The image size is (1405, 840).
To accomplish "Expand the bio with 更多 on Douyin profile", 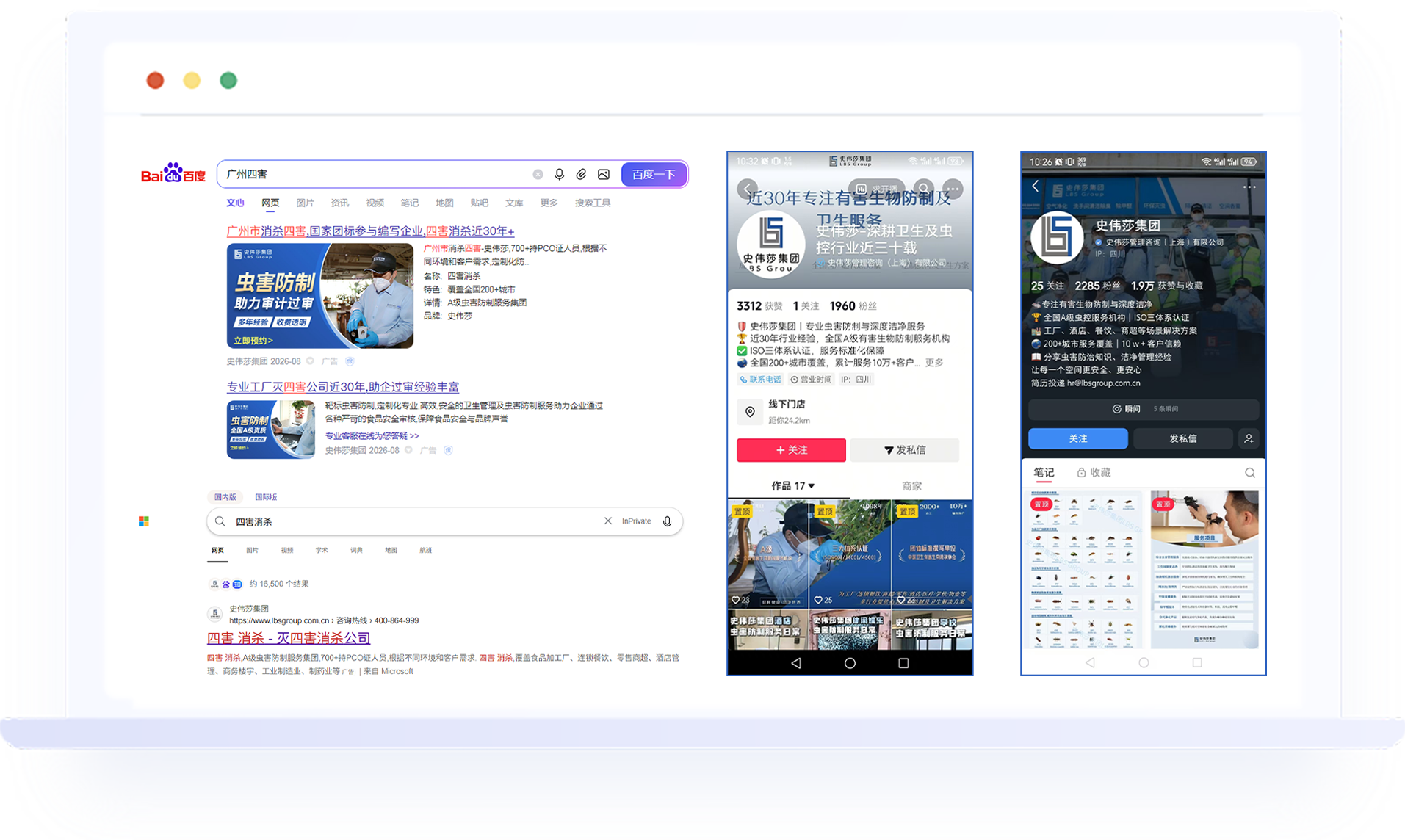I will (934, 363).
